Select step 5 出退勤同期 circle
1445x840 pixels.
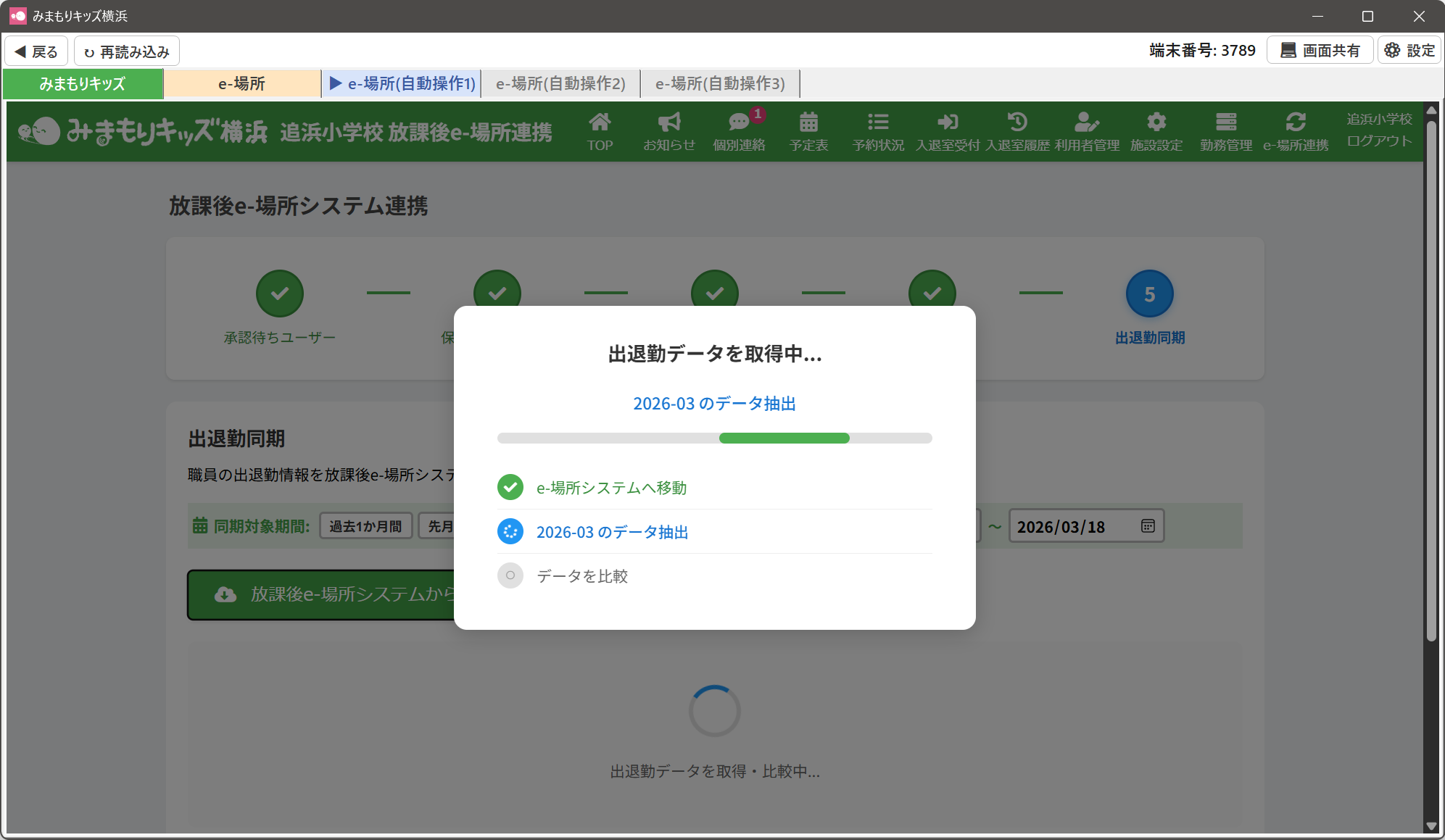click(1149, 294)
